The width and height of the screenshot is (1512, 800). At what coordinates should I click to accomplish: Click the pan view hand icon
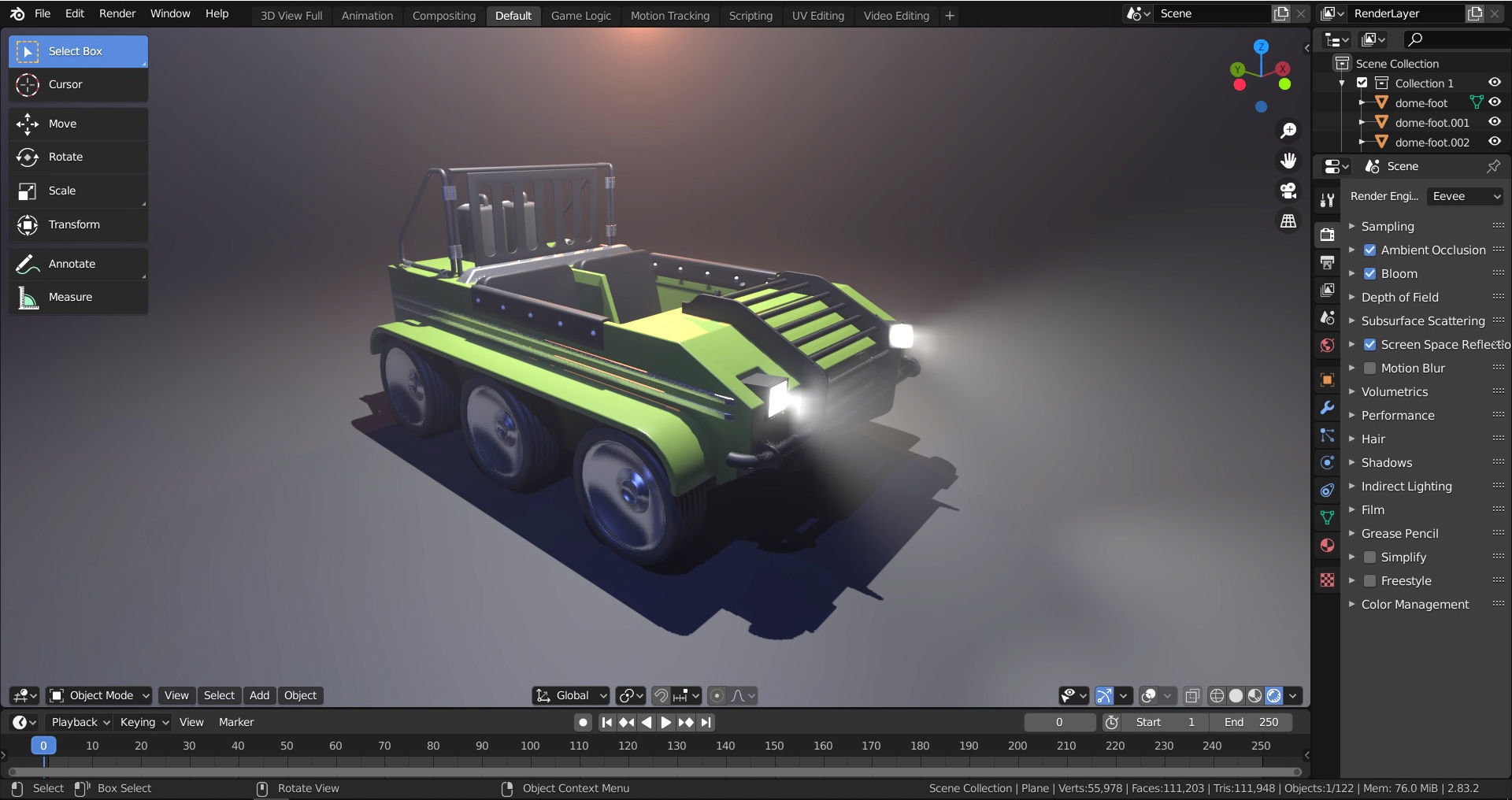1288,161
